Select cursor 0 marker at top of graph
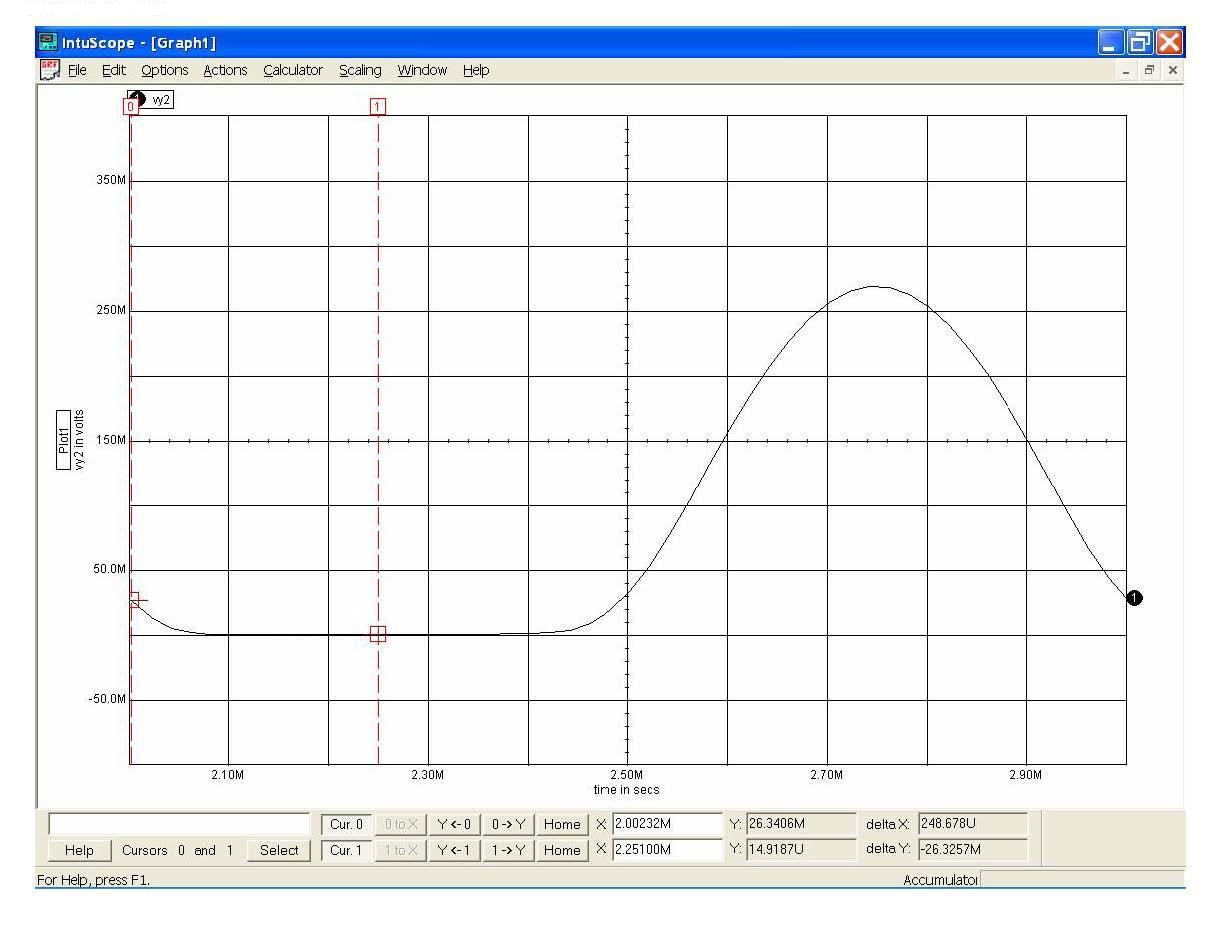The image size is (1211, 936). tap(130, 106)
